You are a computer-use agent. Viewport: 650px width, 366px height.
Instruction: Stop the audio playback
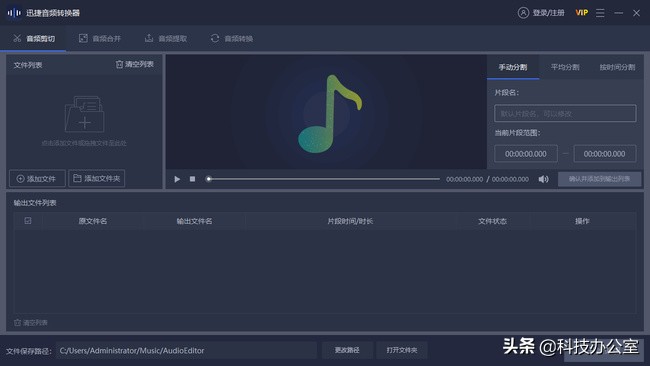(x=192, y=179)
